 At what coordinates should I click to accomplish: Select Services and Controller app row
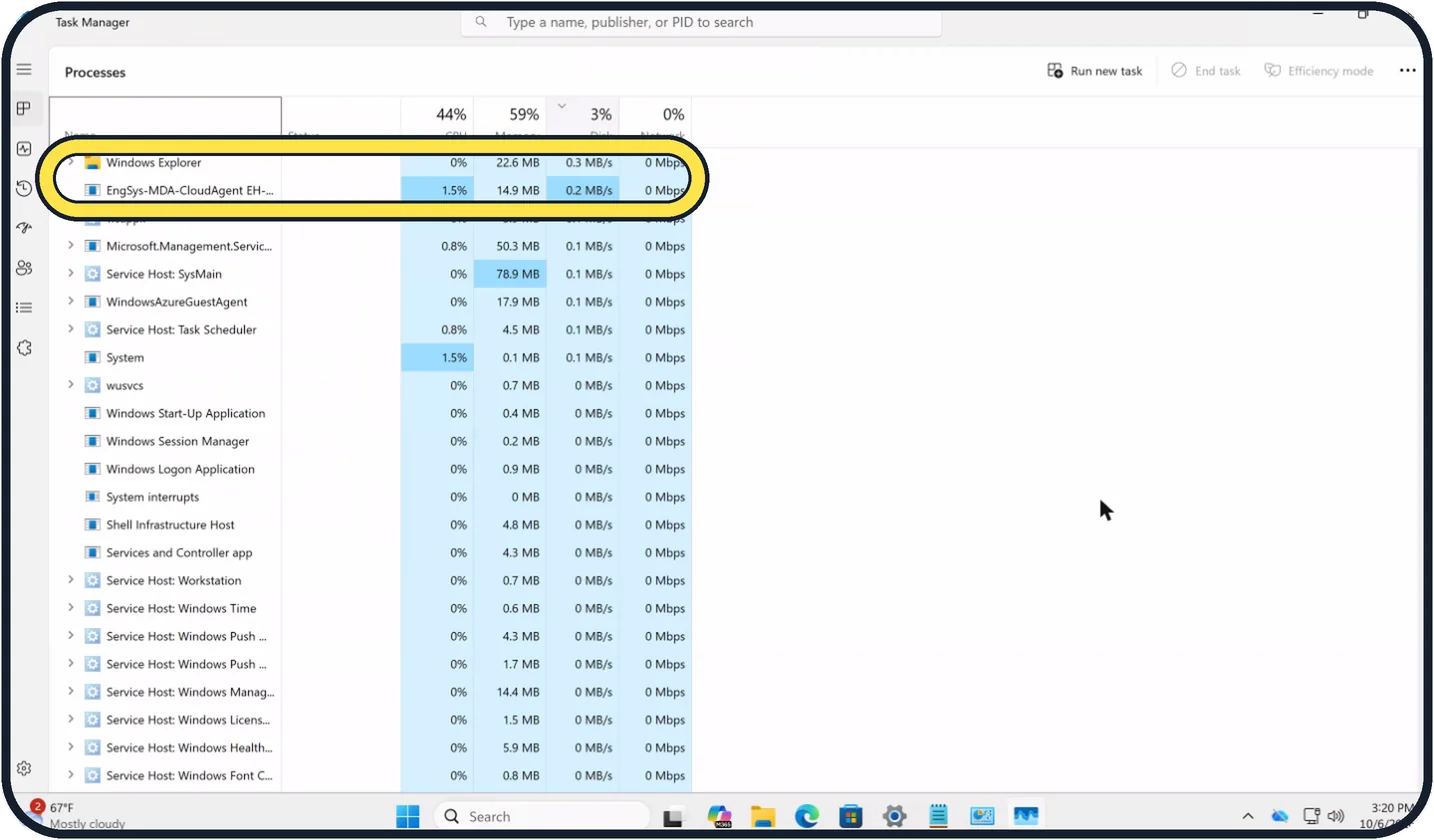click(371, 553)
